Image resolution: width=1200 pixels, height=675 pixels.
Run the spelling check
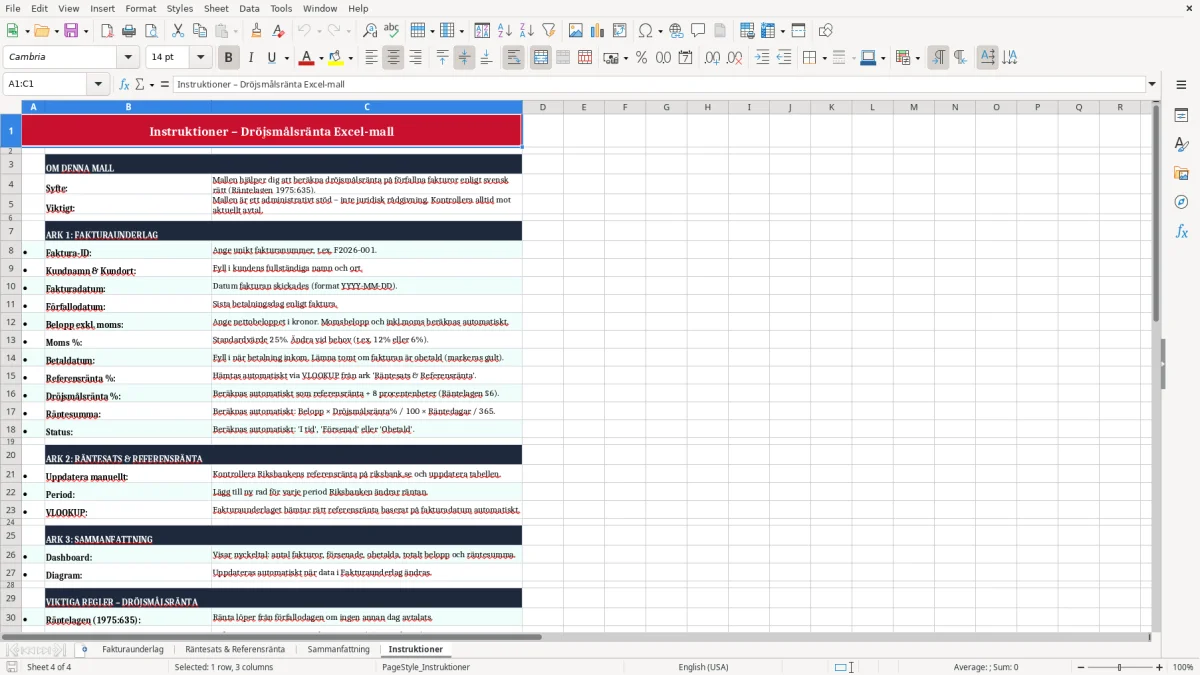click(391, 31)
